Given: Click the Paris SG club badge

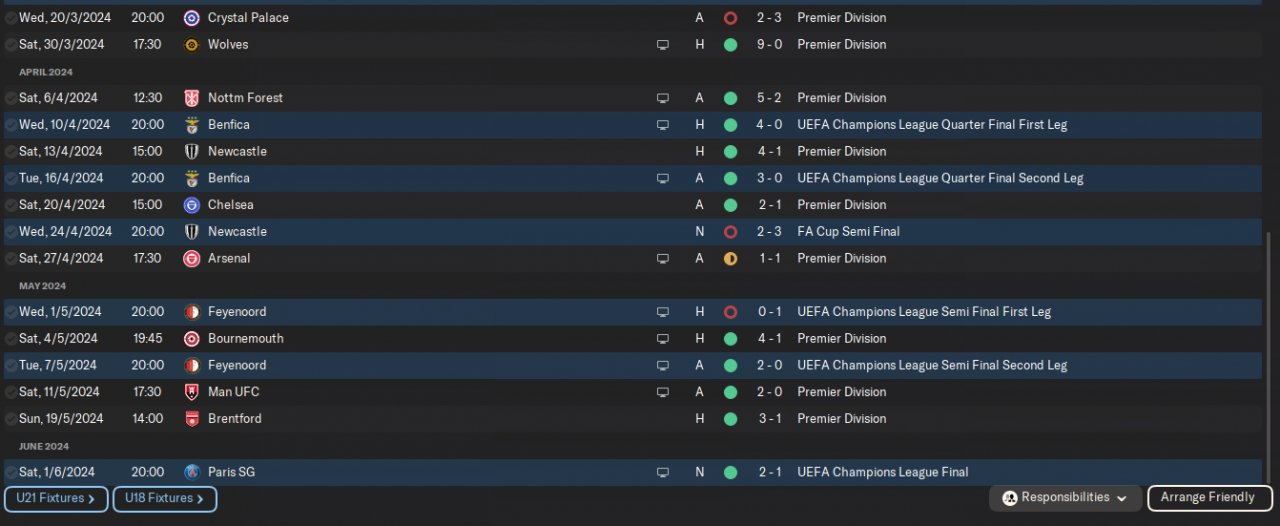Looking at the screenshot, I should 192,472.
